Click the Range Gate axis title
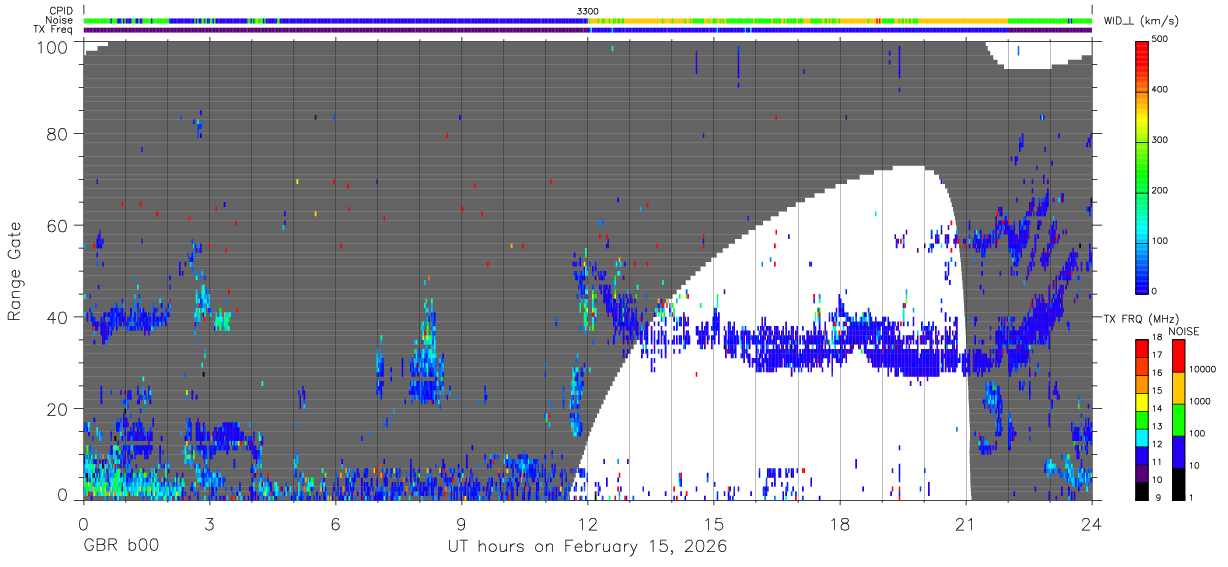 click(15, 270)
